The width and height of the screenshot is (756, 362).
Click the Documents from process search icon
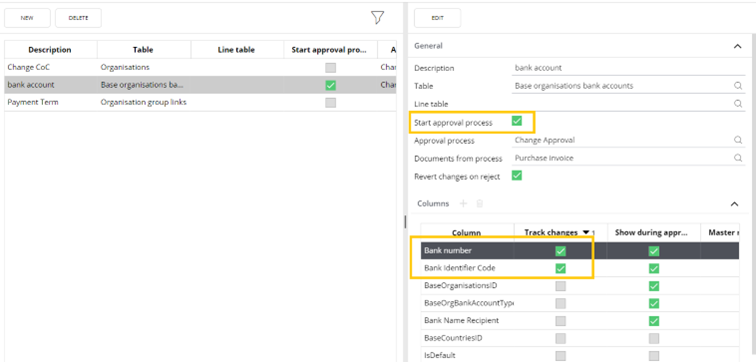[738, 158]
